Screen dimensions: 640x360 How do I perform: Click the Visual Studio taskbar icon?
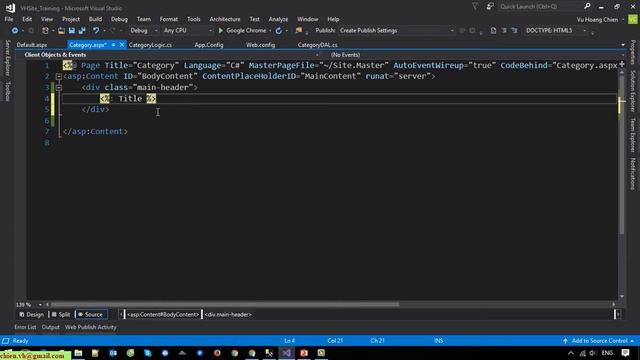tap(287, 353)
